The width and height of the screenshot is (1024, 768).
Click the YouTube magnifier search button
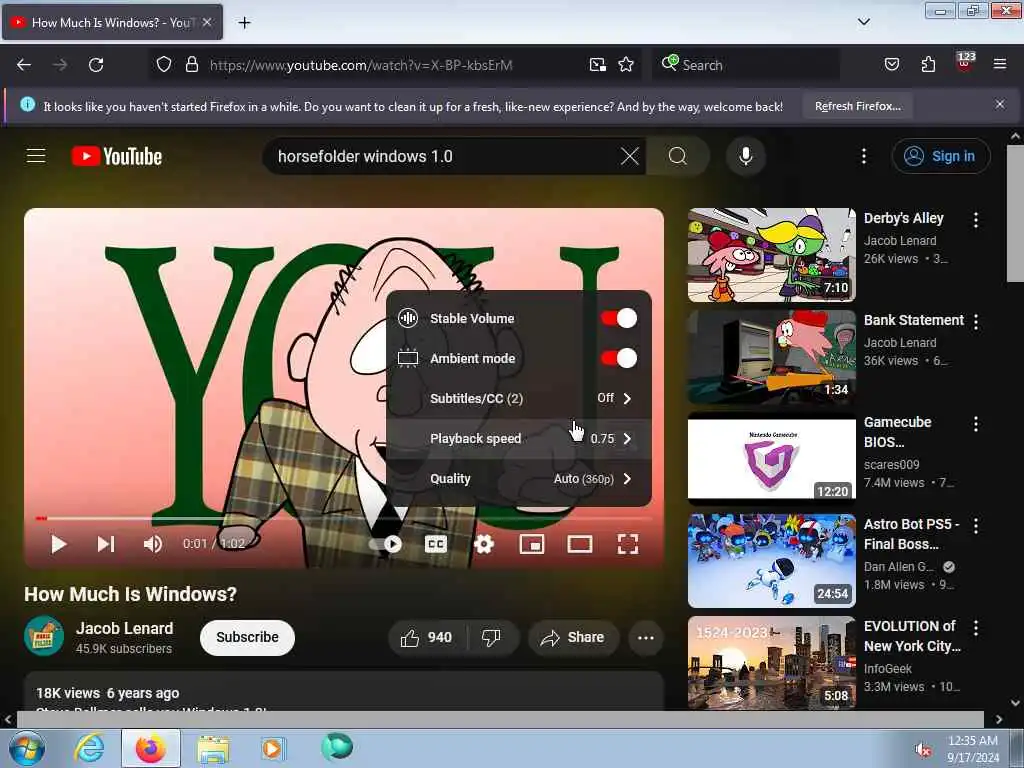pyautogui.click(x=677, y=156)
